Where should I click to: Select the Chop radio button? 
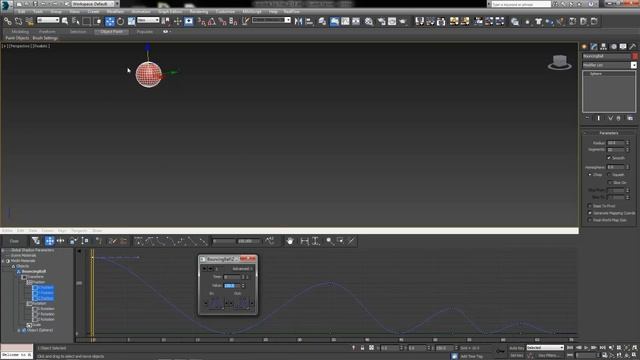click(x=590, y=175)
